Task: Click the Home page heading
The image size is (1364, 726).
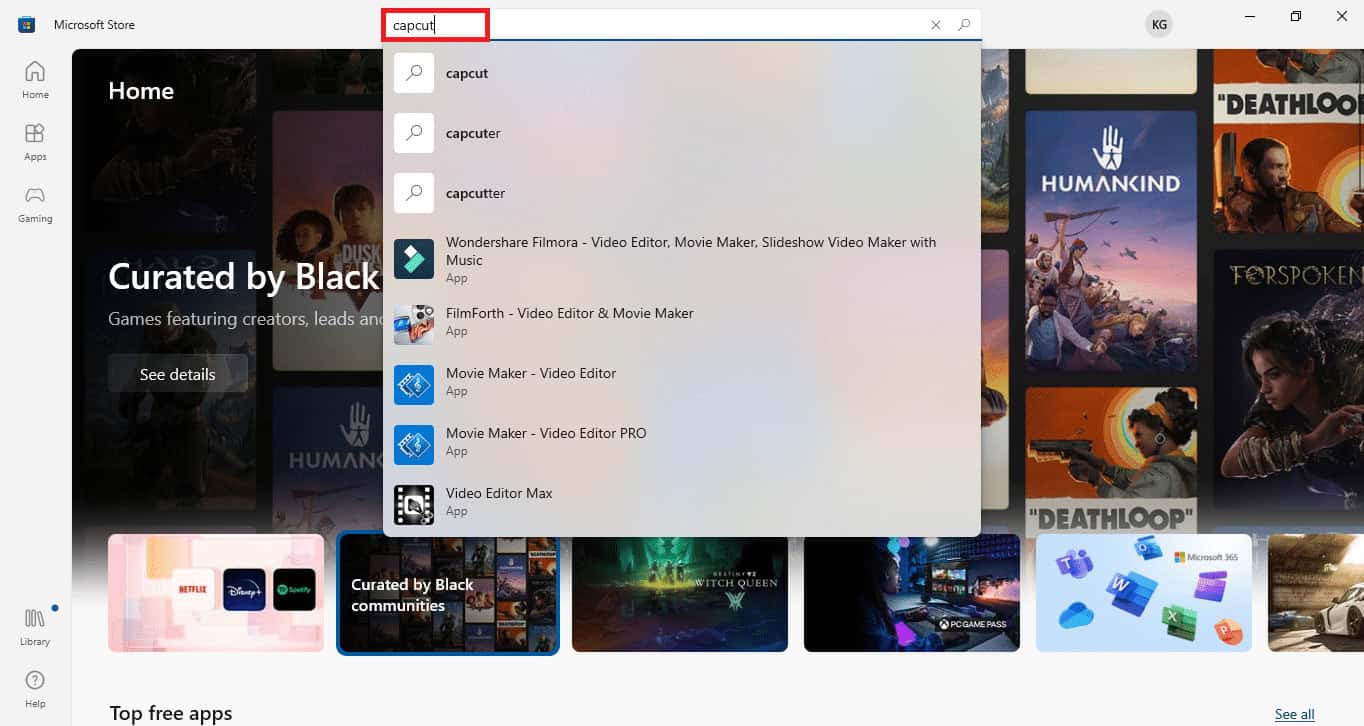Action: [x=141, y=91]
